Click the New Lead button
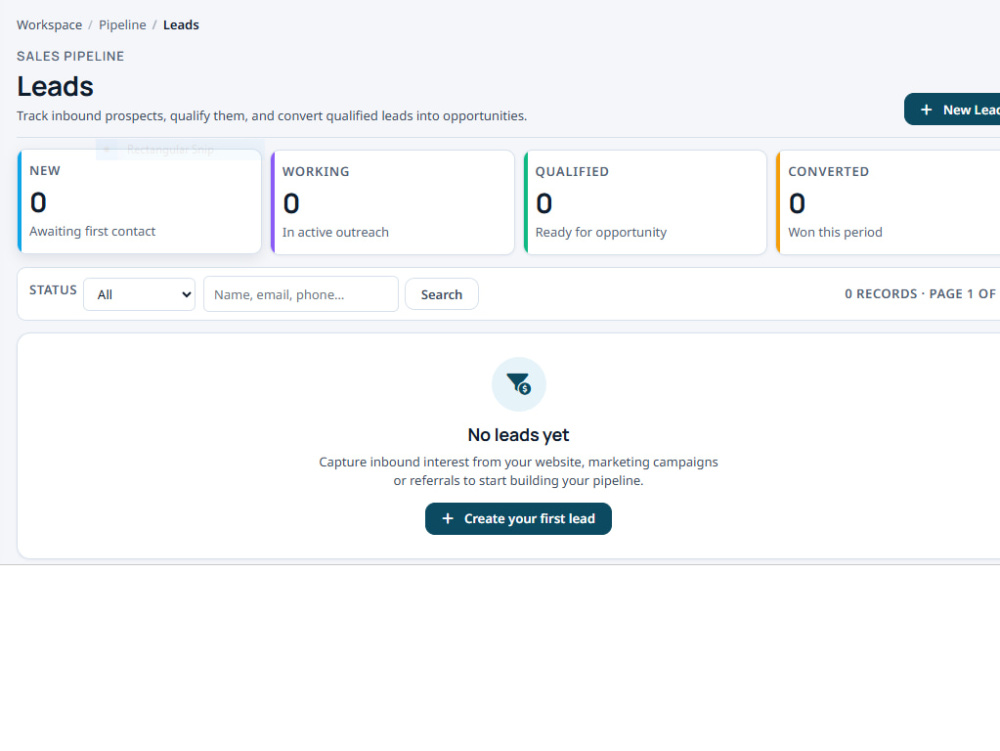The width and height of the screenshot is (1000, 751). (x=952, y=110)
